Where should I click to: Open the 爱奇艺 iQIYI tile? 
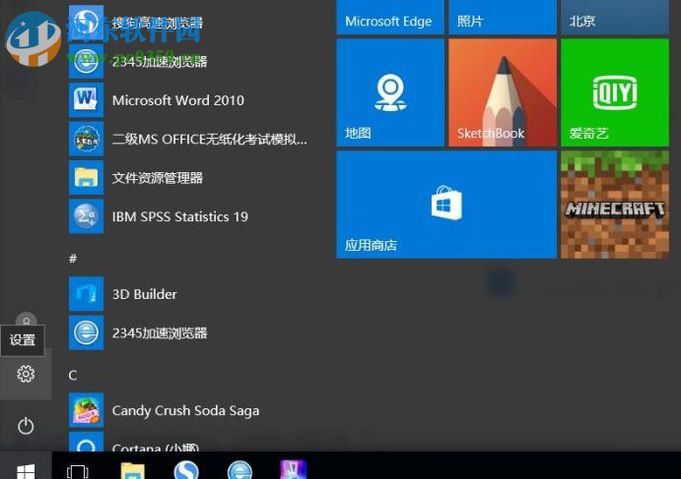tap(615, 92)
